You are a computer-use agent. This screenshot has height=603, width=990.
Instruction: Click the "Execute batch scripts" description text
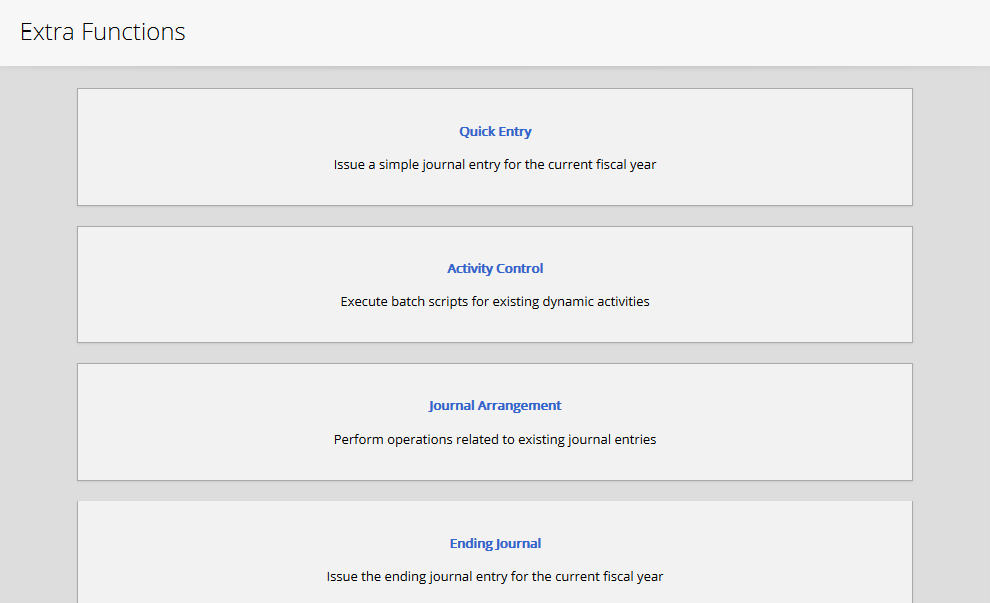[495, 301]
